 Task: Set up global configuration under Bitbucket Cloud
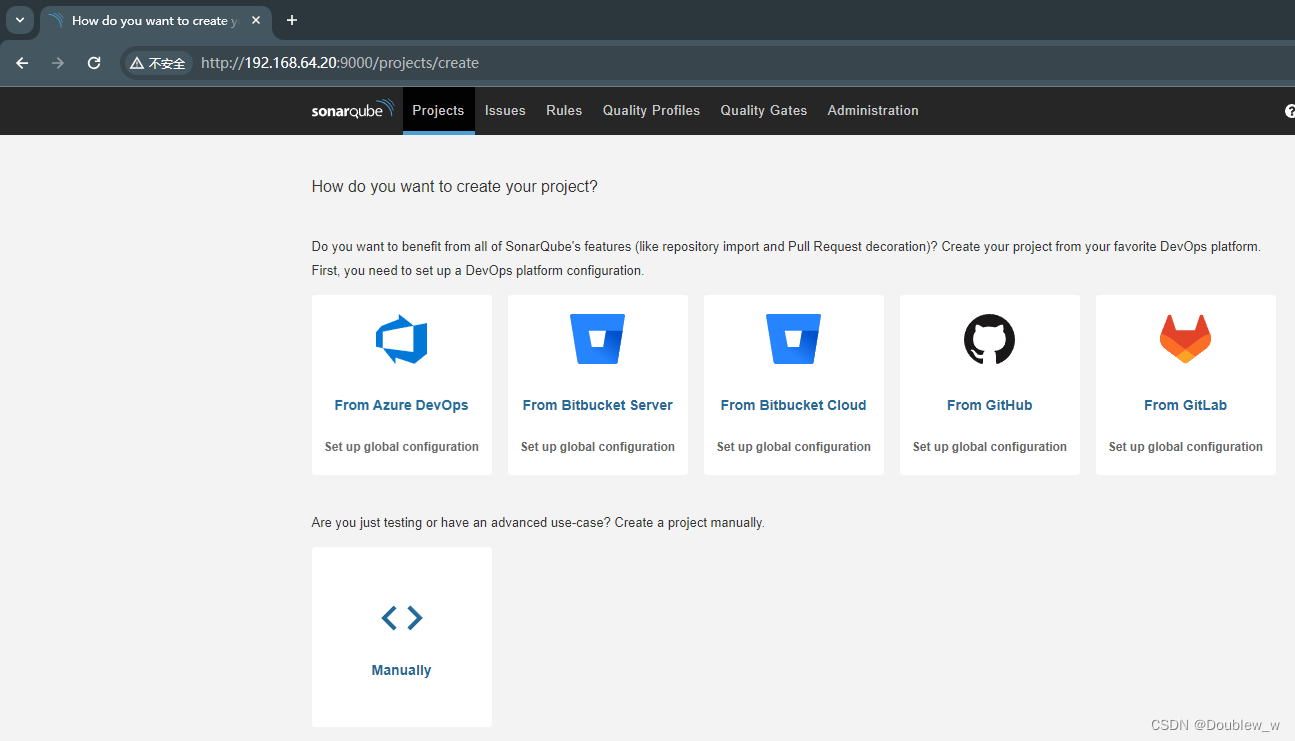click(794, 447)
